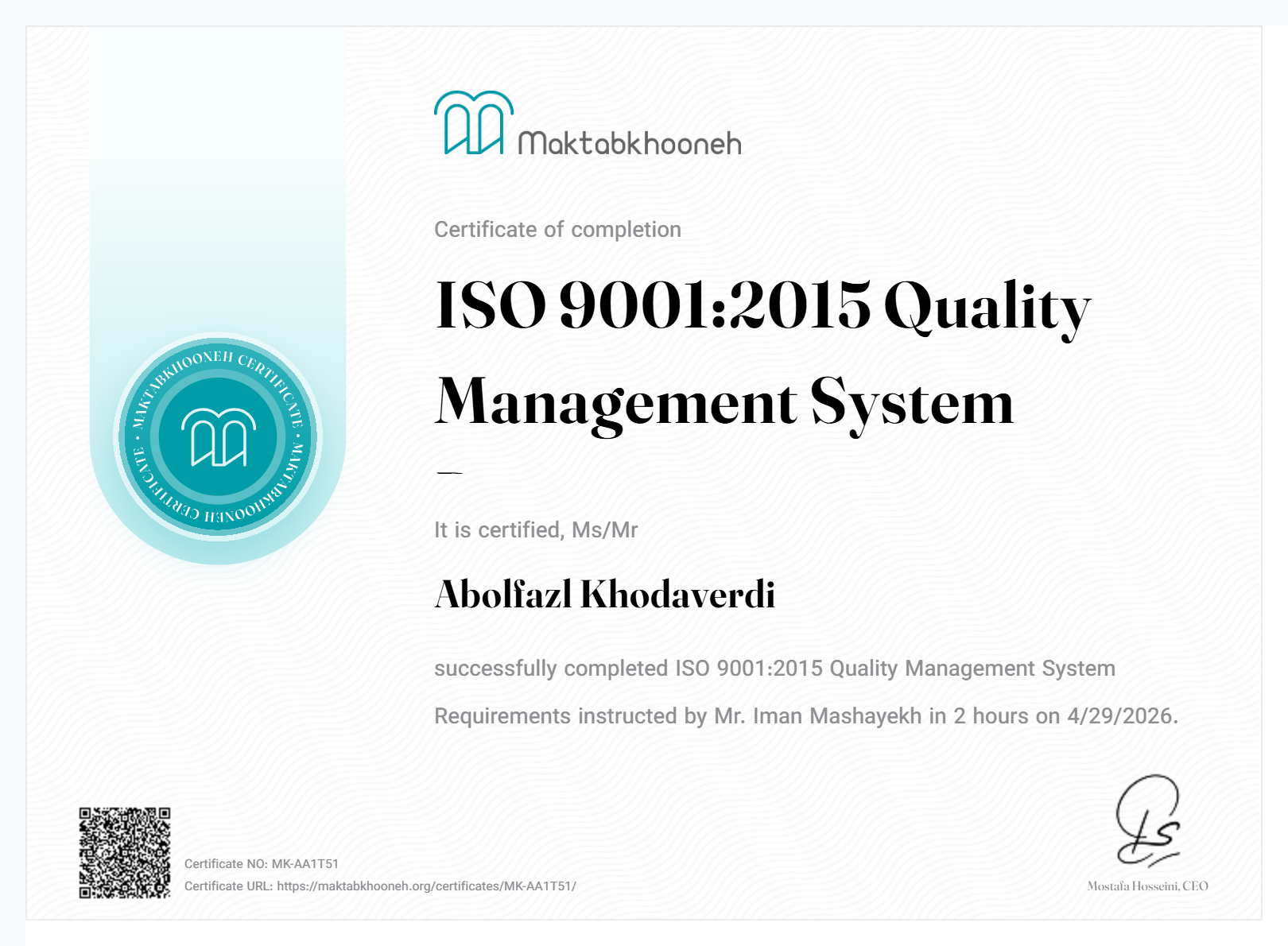Click the QR code image
Image resolution: width=1288 pixels, height=946 pixels.
pos(125,853)
